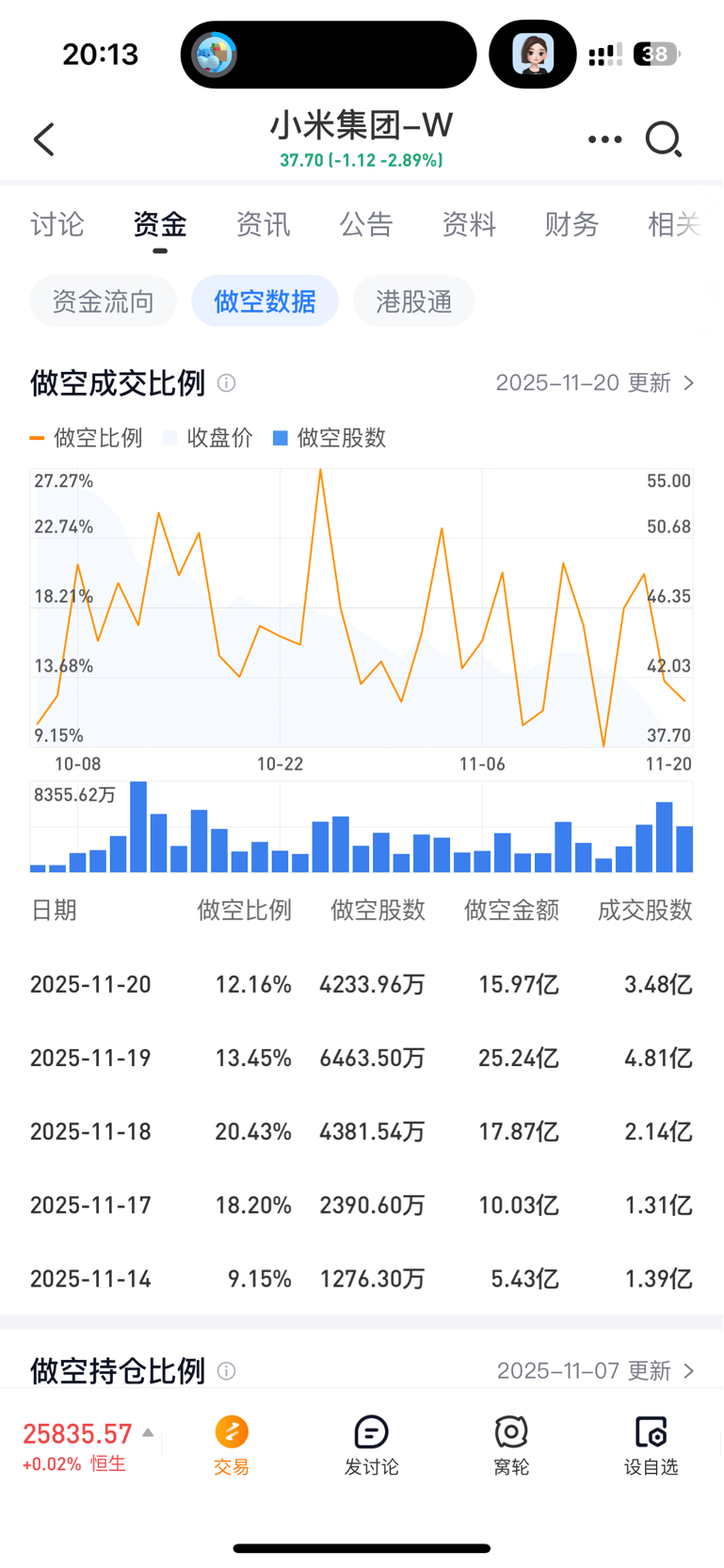Select the 资金 tab

(x=160, y=224)
